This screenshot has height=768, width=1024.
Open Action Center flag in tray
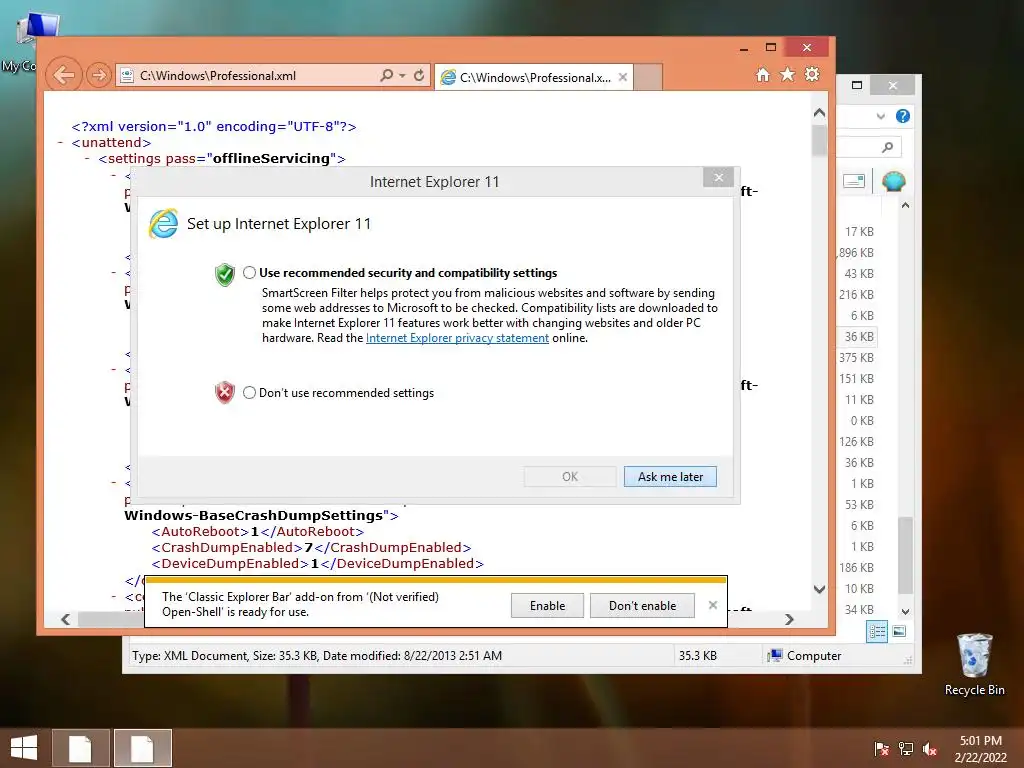coord(882,749)
